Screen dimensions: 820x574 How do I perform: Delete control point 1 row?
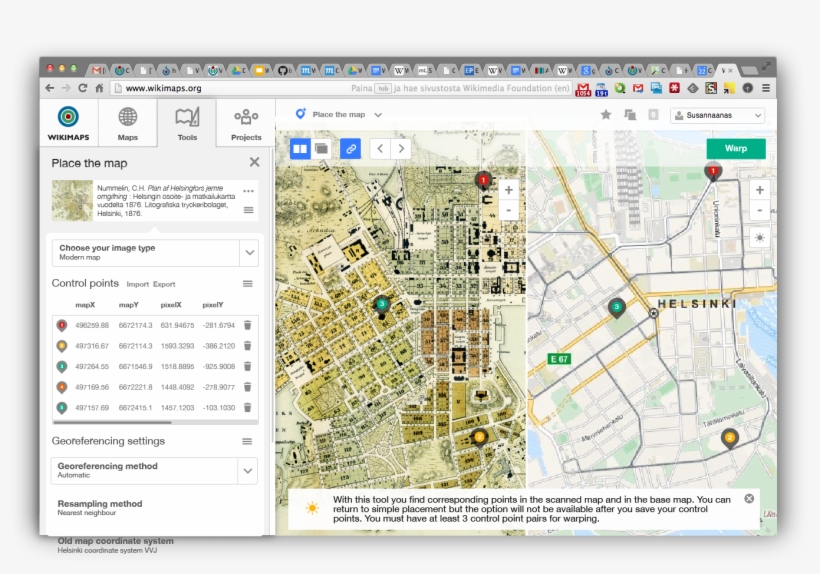pos(248,325)
